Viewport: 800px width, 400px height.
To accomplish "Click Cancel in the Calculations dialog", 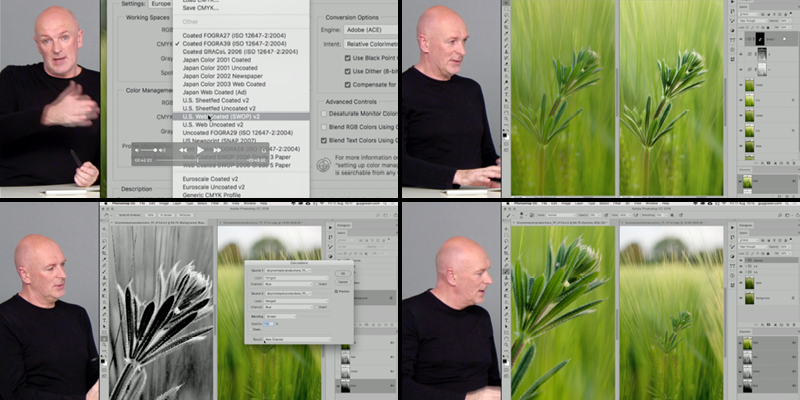I will [x=343, y=282].
